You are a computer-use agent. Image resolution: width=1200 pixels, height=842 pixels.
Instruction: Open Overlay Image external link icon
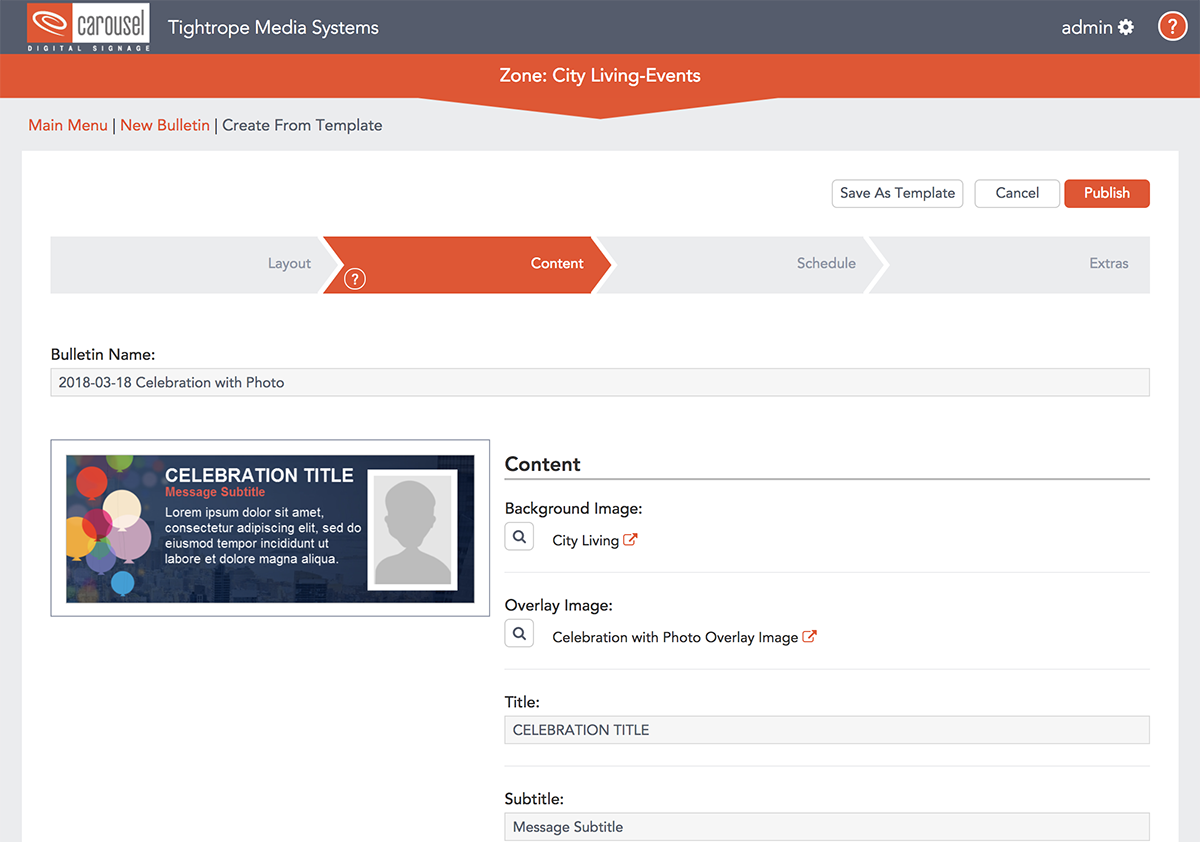pyautogui.click(x=810, y=637)
